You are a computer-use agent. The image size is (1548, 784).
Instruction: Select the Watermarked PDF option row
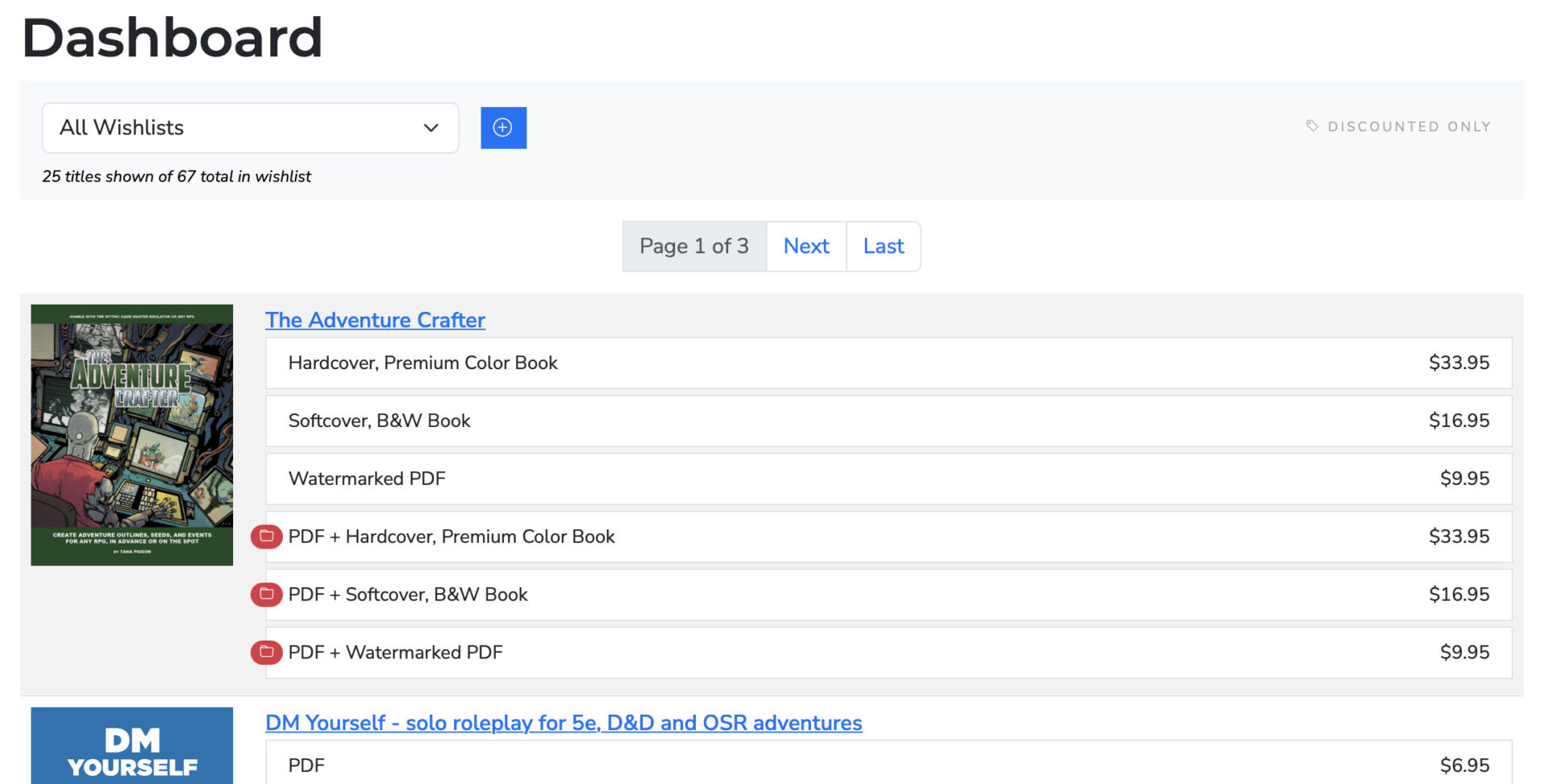888,479
